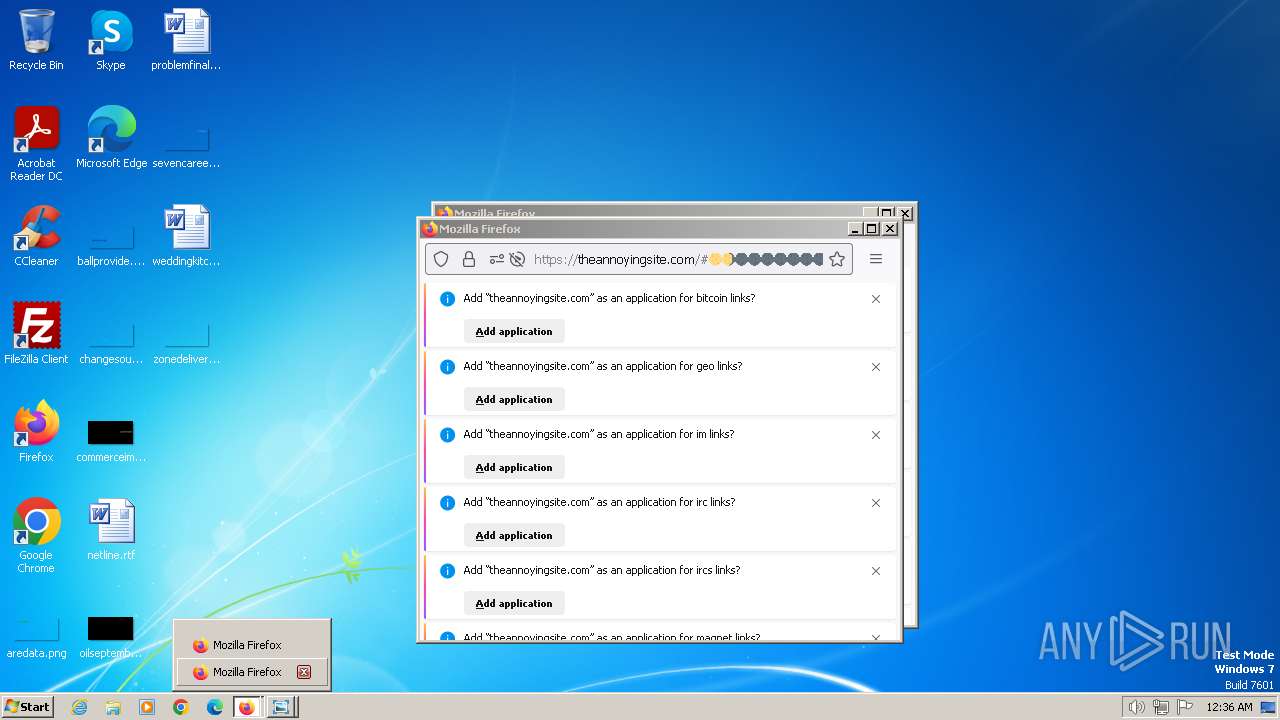Add application for geo links
1280x720 pixels.
point(514,399)
